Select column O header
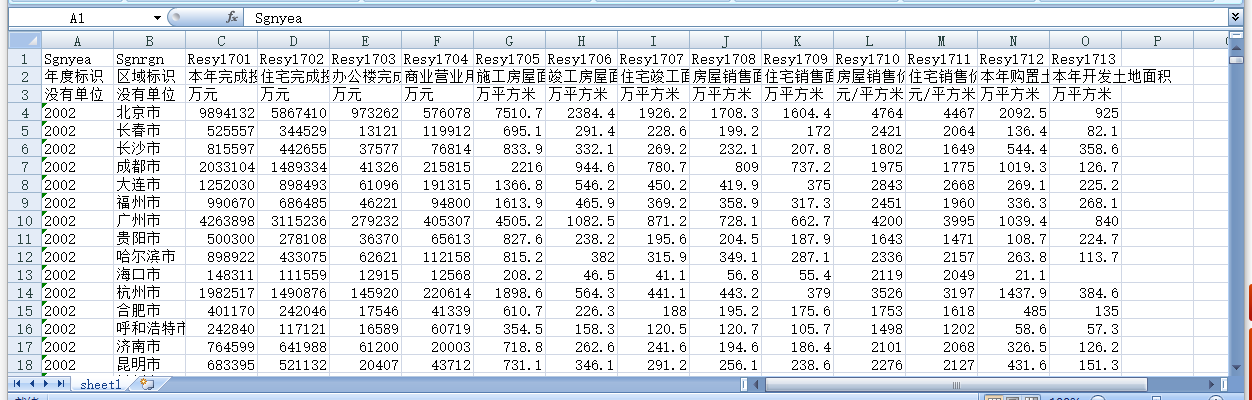Viewport: 1252px width, 400px height. coord(1085,41)
